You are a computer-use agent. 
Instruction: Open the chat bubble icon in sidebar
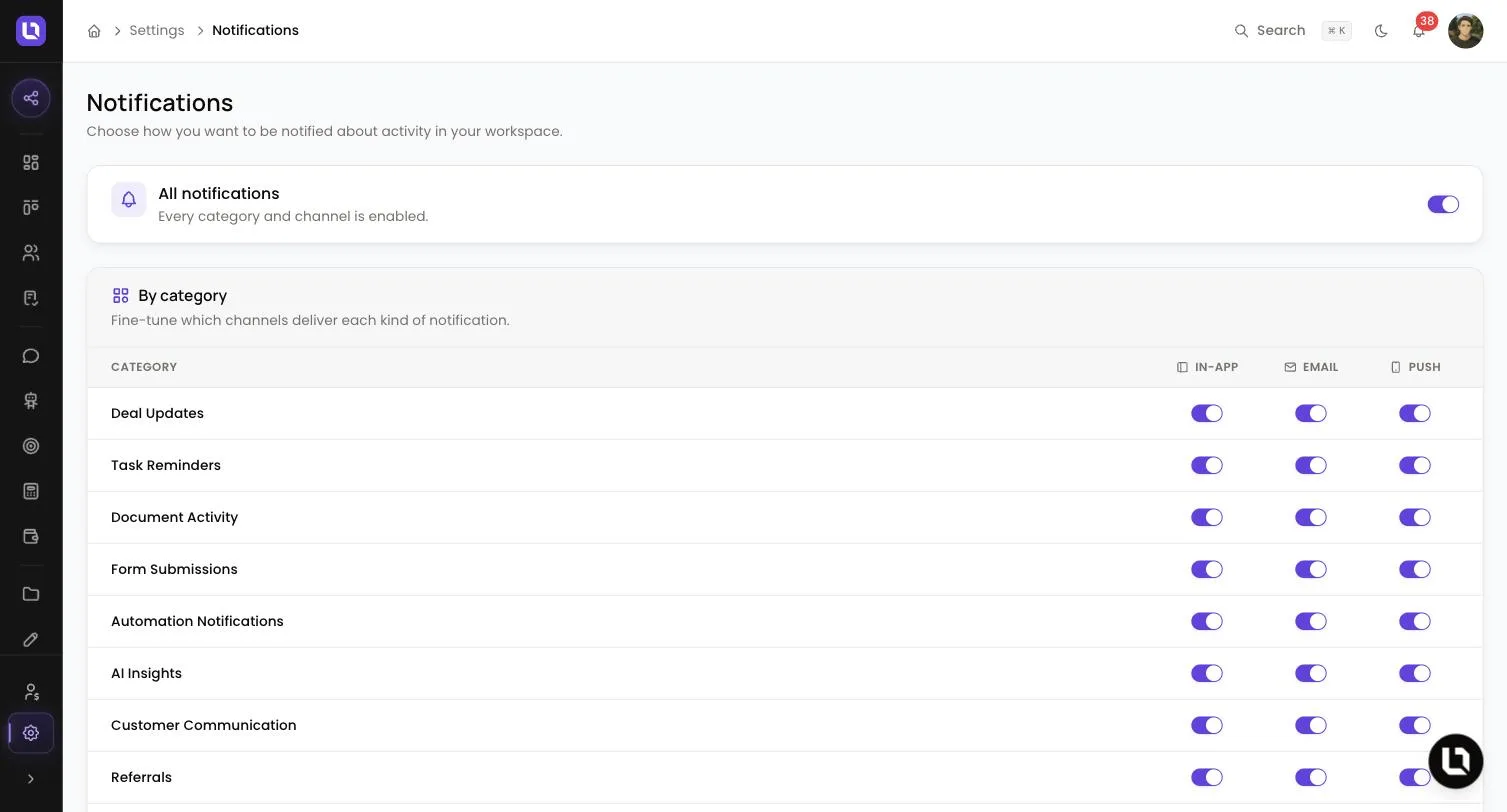31,356
